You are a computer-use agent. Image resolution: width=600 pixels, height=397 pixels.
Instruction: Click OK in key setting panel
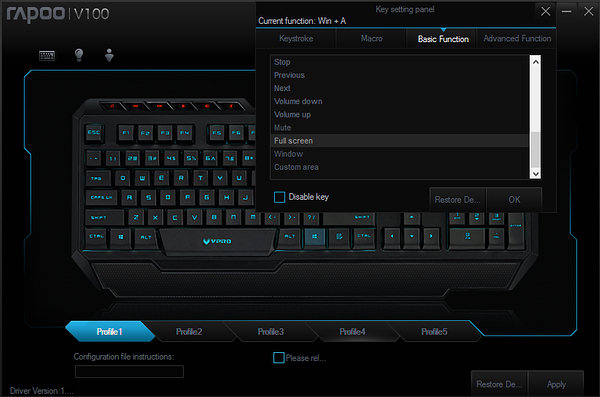514,199
